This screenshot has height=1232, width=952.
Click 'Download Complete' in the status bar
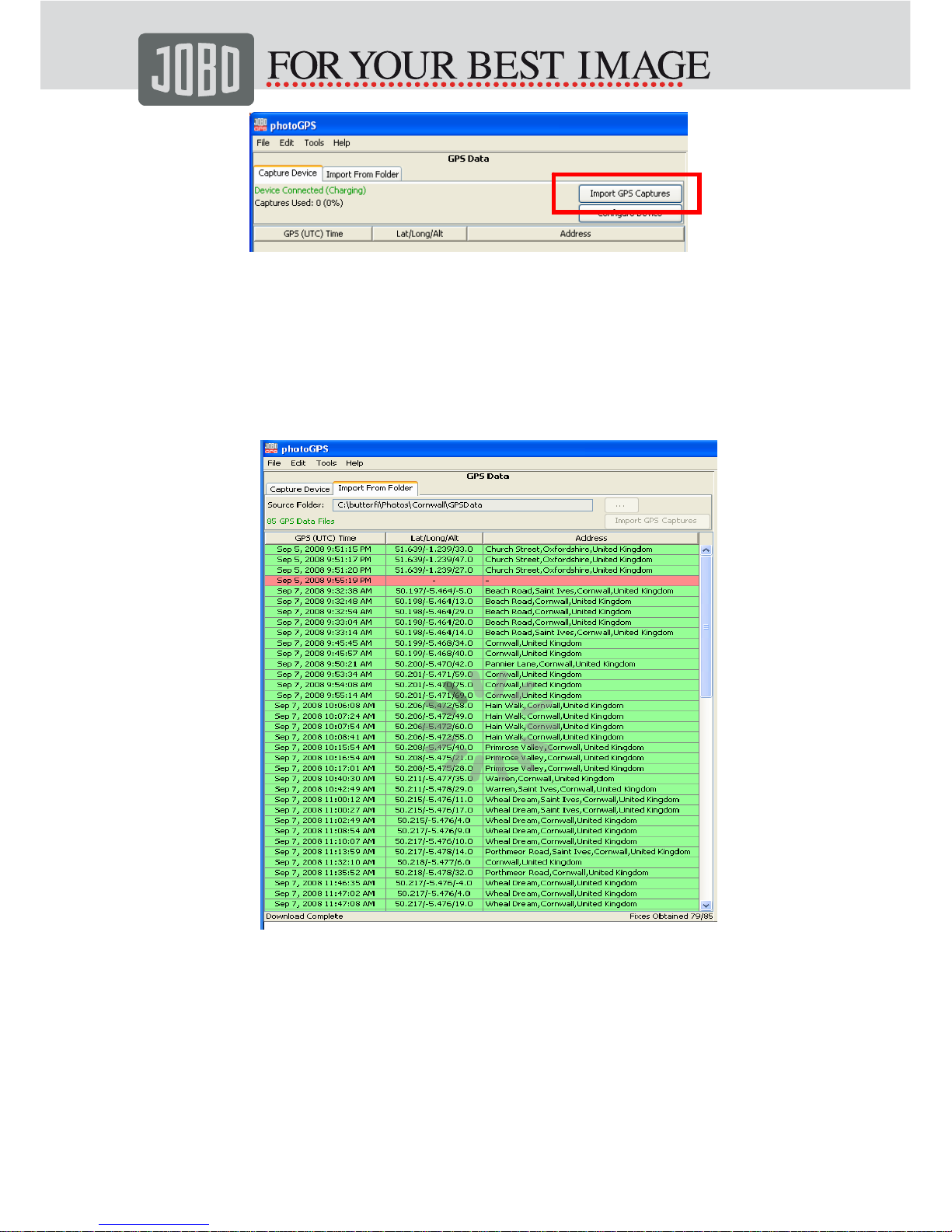tap(305, 916)
